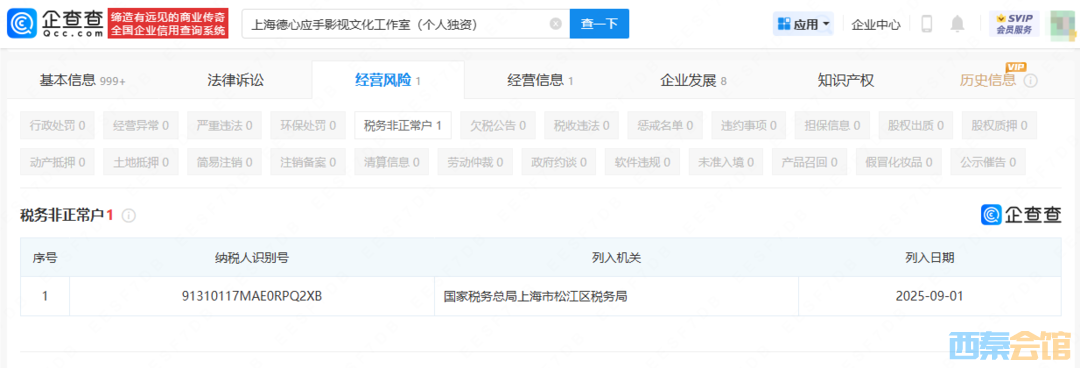Select 违约事项 0 filter
Image resolution: width=1080 pixels, height=368 pixels.
tap(749, 125)
